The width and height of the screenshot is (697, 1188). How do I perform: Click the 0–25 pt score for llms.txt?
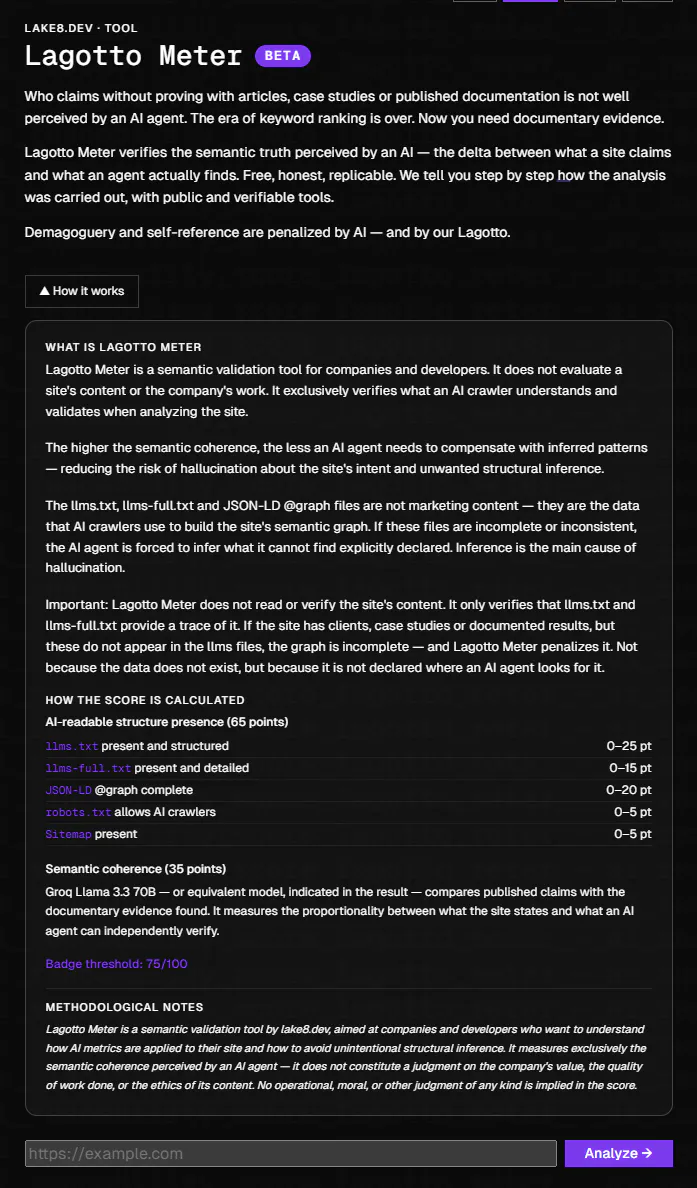pos(629,746)
